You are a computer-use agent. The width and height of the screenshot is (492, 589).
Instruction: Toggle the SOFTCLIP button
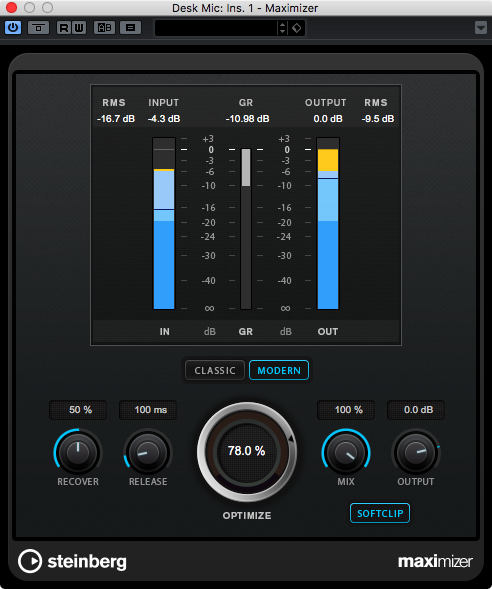tap(380, 513)
